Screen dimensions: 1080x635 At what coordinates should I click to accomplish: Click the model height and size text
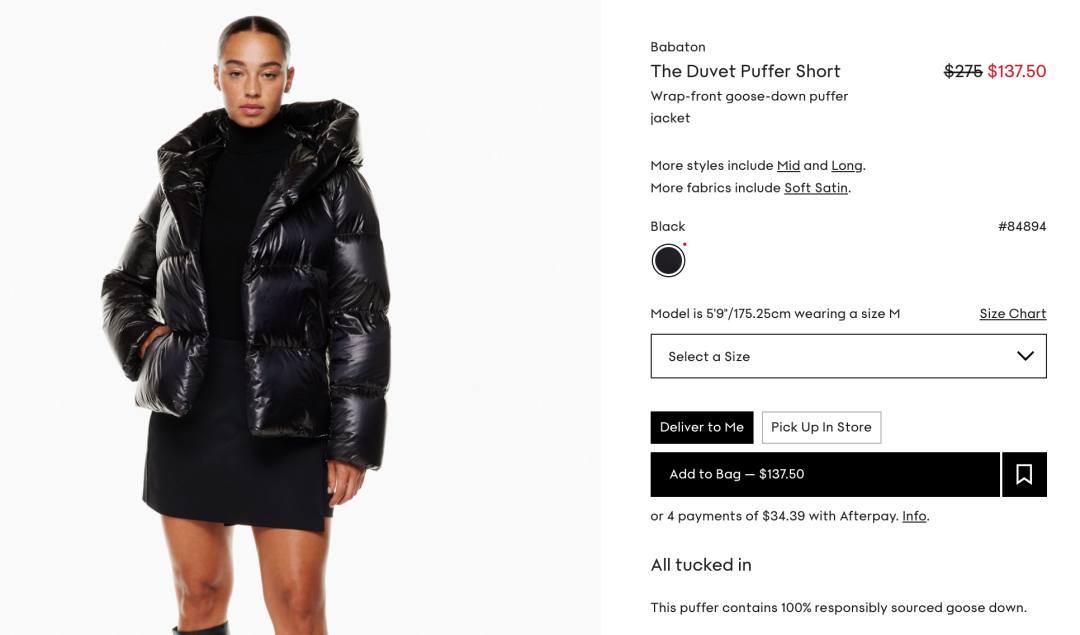click(775, 313)
